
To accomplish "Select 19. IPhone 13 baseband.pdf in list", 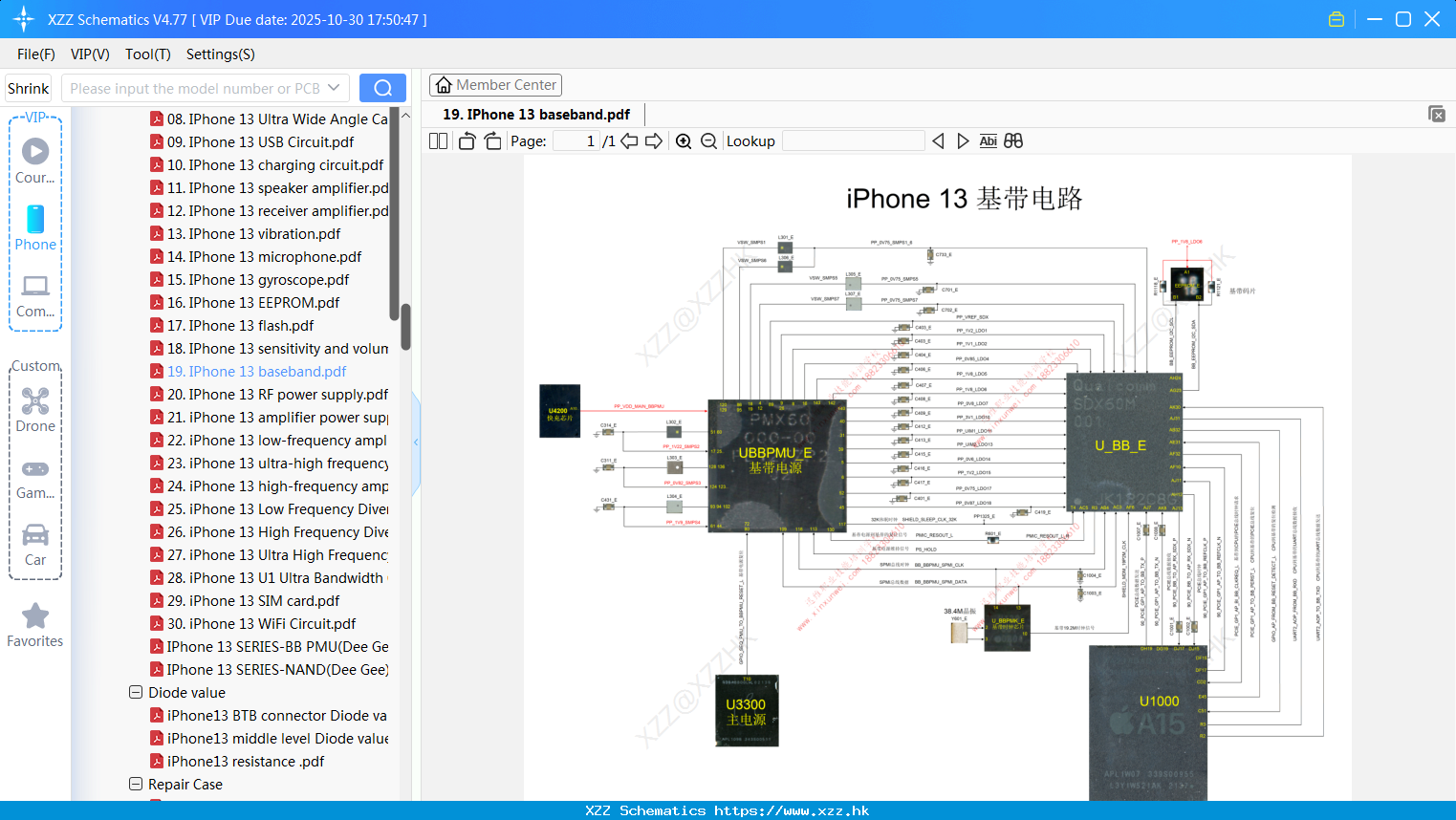I will (249, 372).
